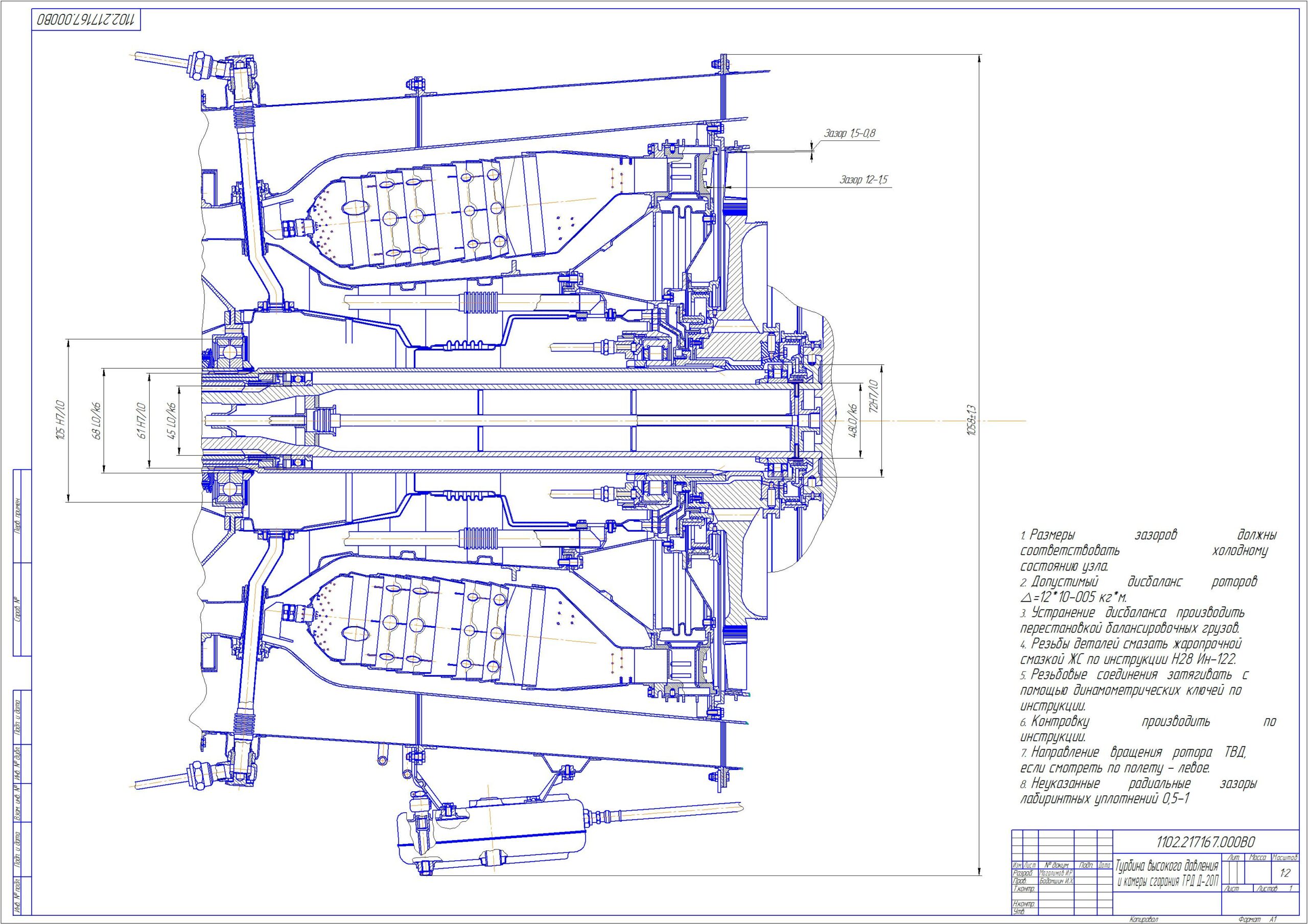The height and width of the screenshot is (924, 1308).
Task: Click note 2 'Допустимый дисбаланс роторов'
Action: (x=1138, y=582)
